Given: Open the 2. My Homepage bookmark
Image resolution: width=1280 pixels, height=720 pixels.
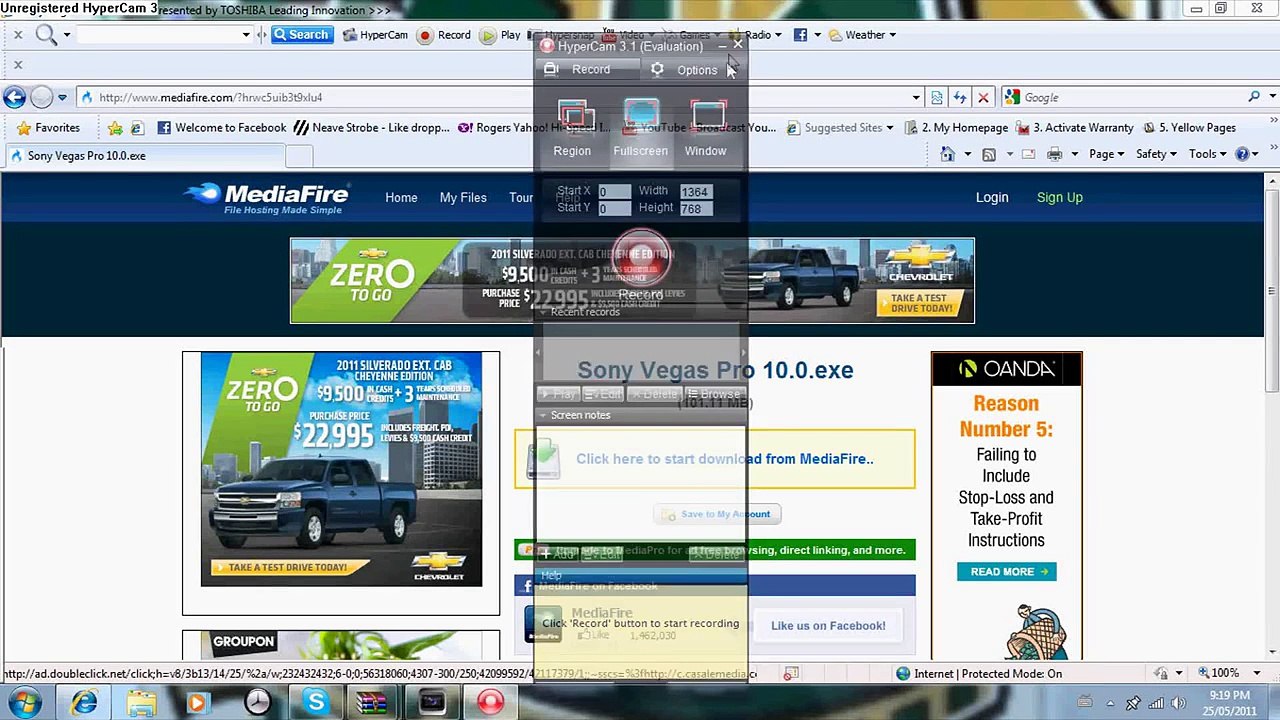Looking at the screenshot, I should tap(956, 128).
